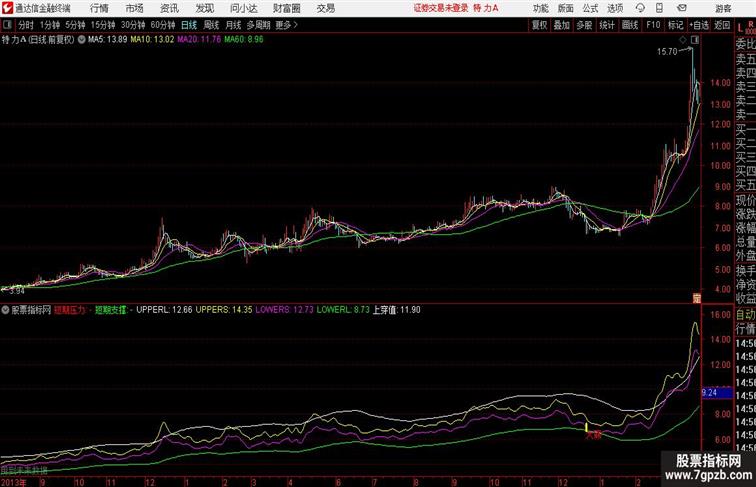The image size is (756, 487).
Task: Click the 3.94 low price label
Action: click(x=17, y=291)
